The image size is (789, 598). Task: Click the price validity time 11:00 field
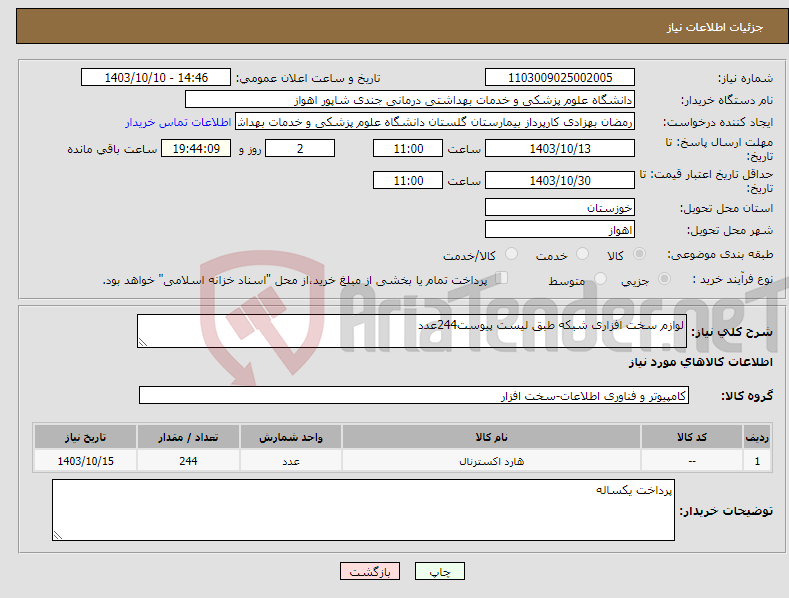click(408, 180)
